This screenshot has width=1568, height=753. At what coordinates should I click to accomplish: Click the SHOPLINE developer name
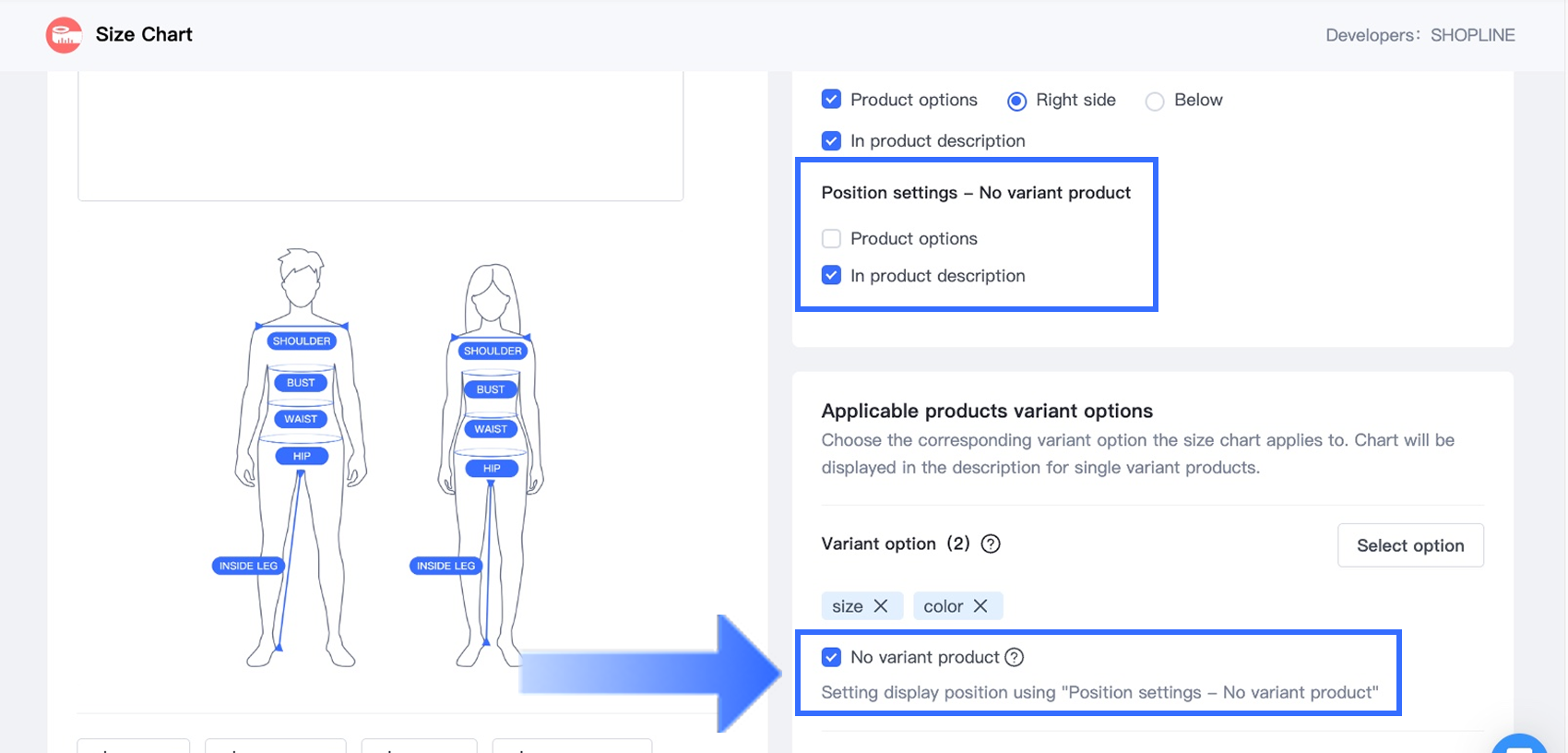coord(1472,35)
